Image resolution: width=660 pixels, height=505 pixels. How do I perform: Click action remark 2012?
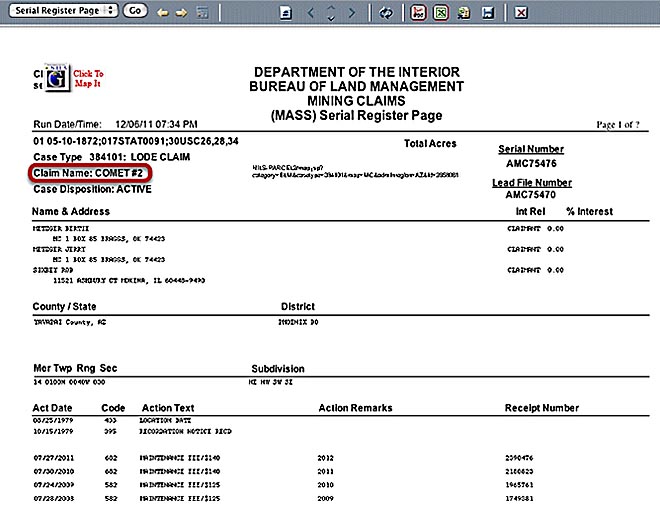(x=325, y=458)
